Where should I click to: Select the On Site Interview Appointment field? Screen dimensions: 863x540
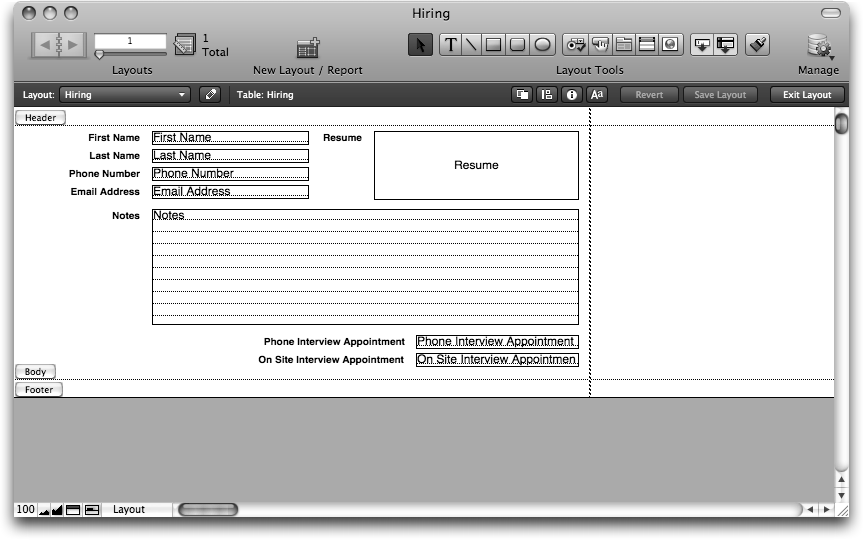tap(498, 359)
